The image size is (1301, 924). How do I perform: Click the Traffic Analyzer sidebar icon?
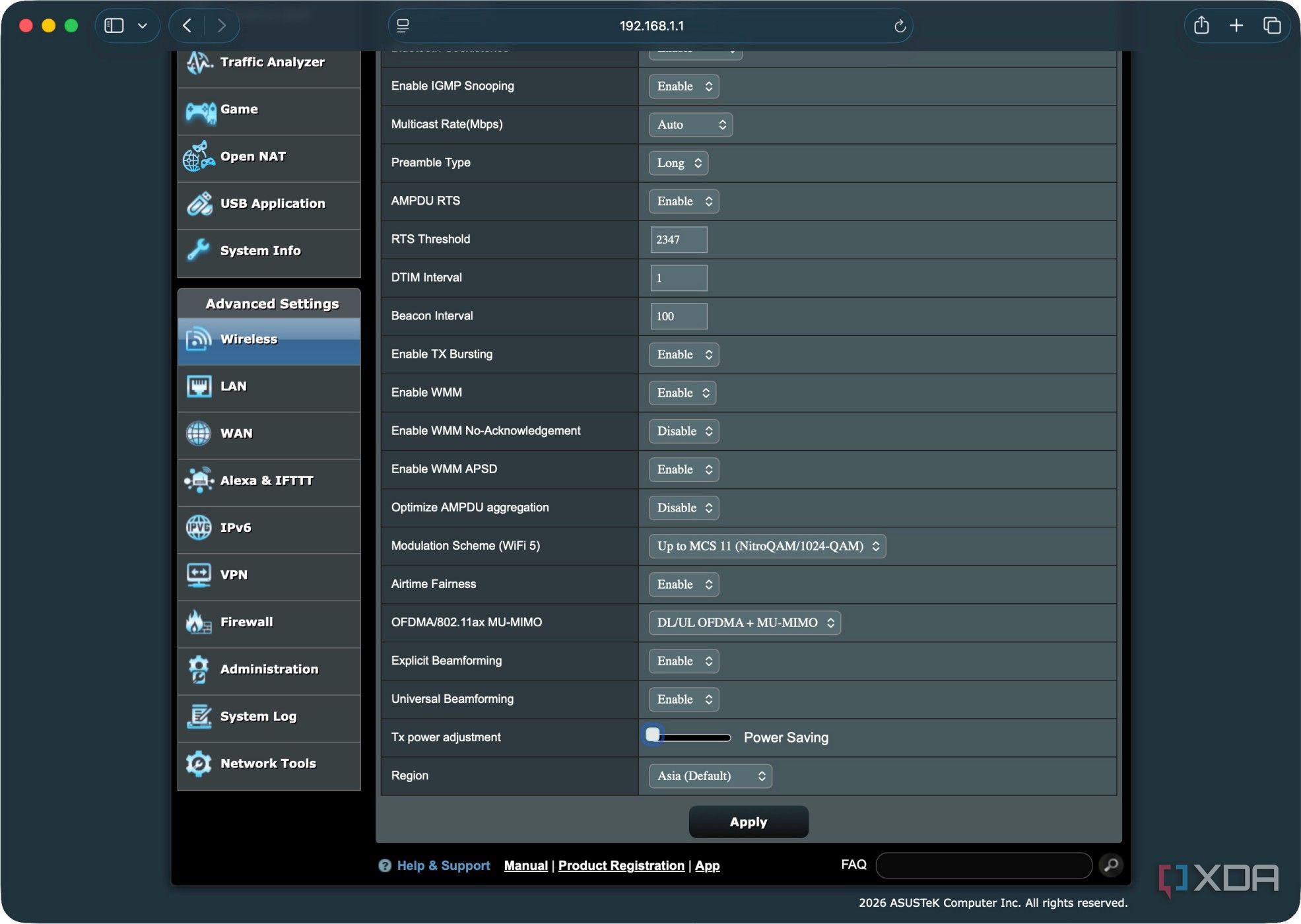199,63
